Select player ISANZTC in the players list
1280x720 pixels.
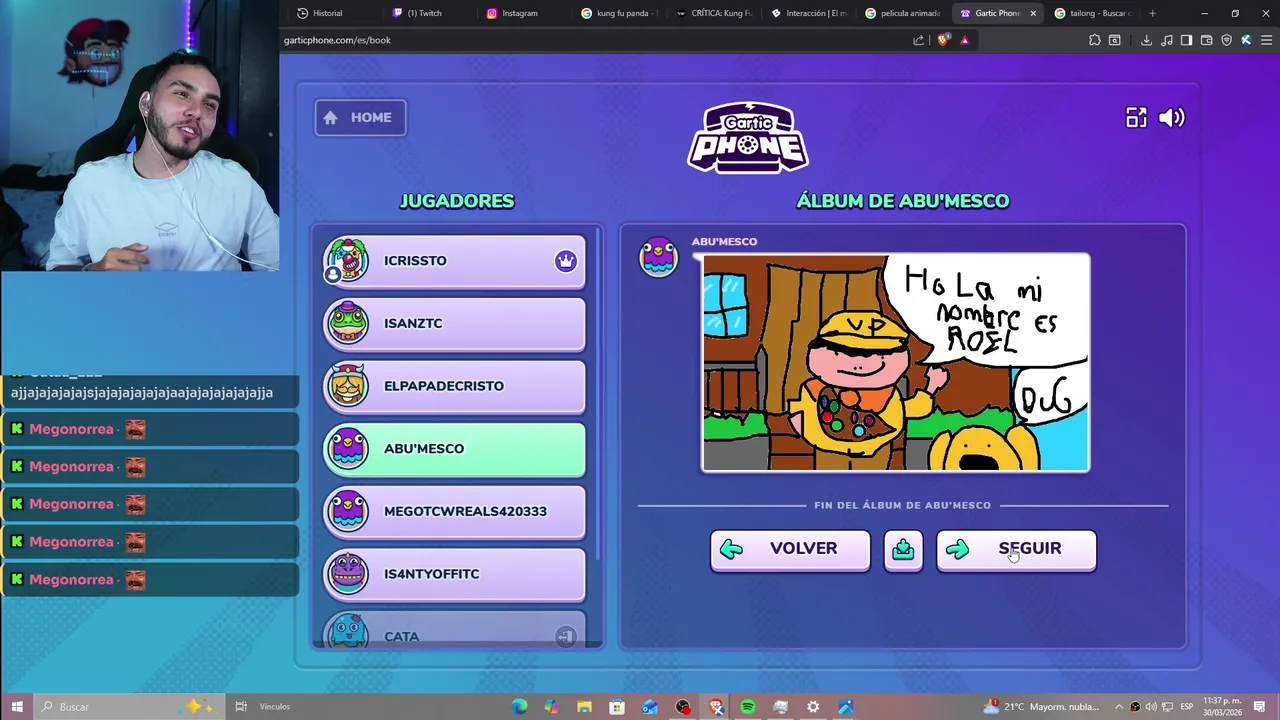point(455,324)
